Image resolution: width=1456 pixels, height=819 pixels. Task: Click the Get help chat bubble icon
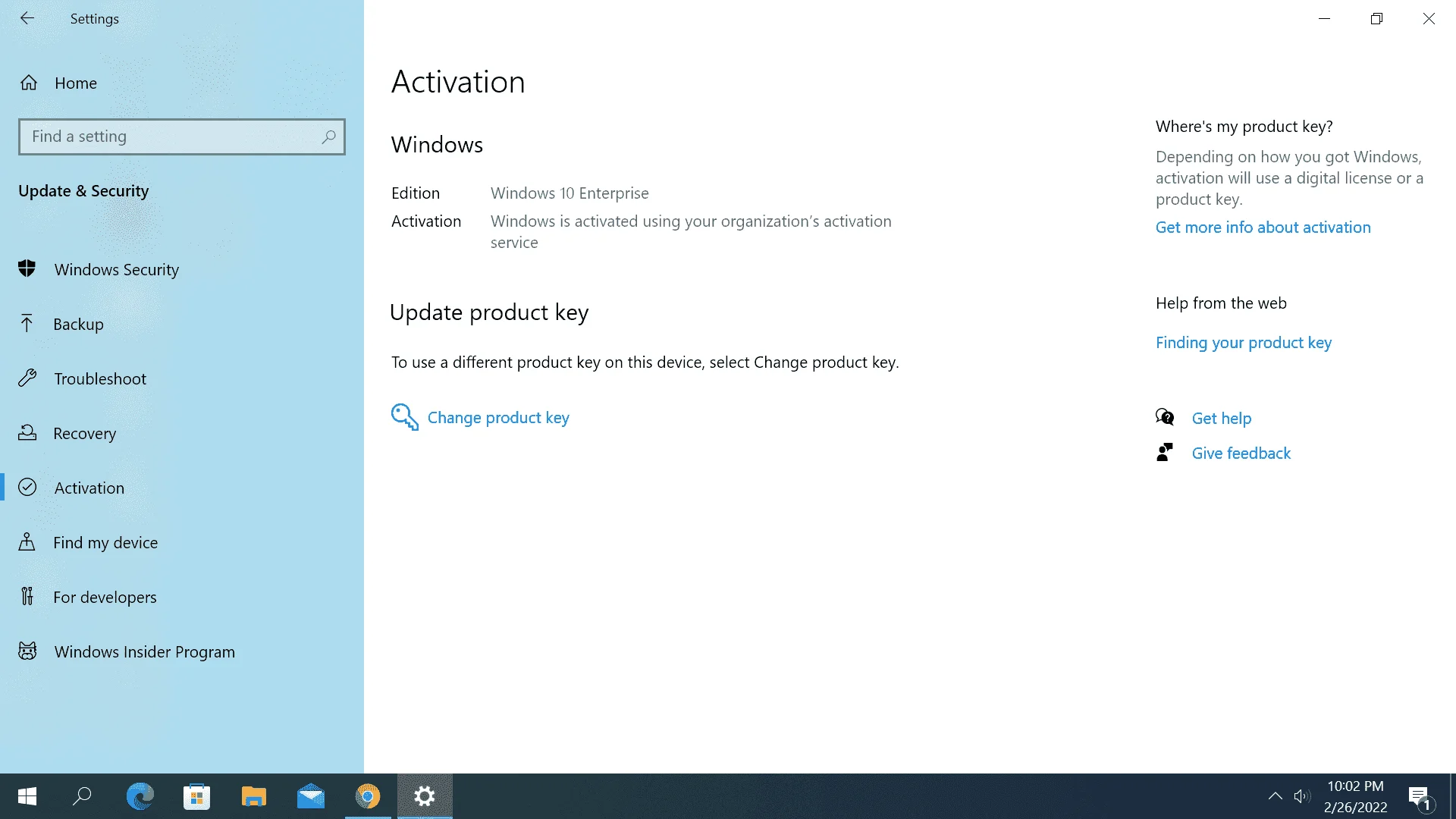click(1165, 417)
